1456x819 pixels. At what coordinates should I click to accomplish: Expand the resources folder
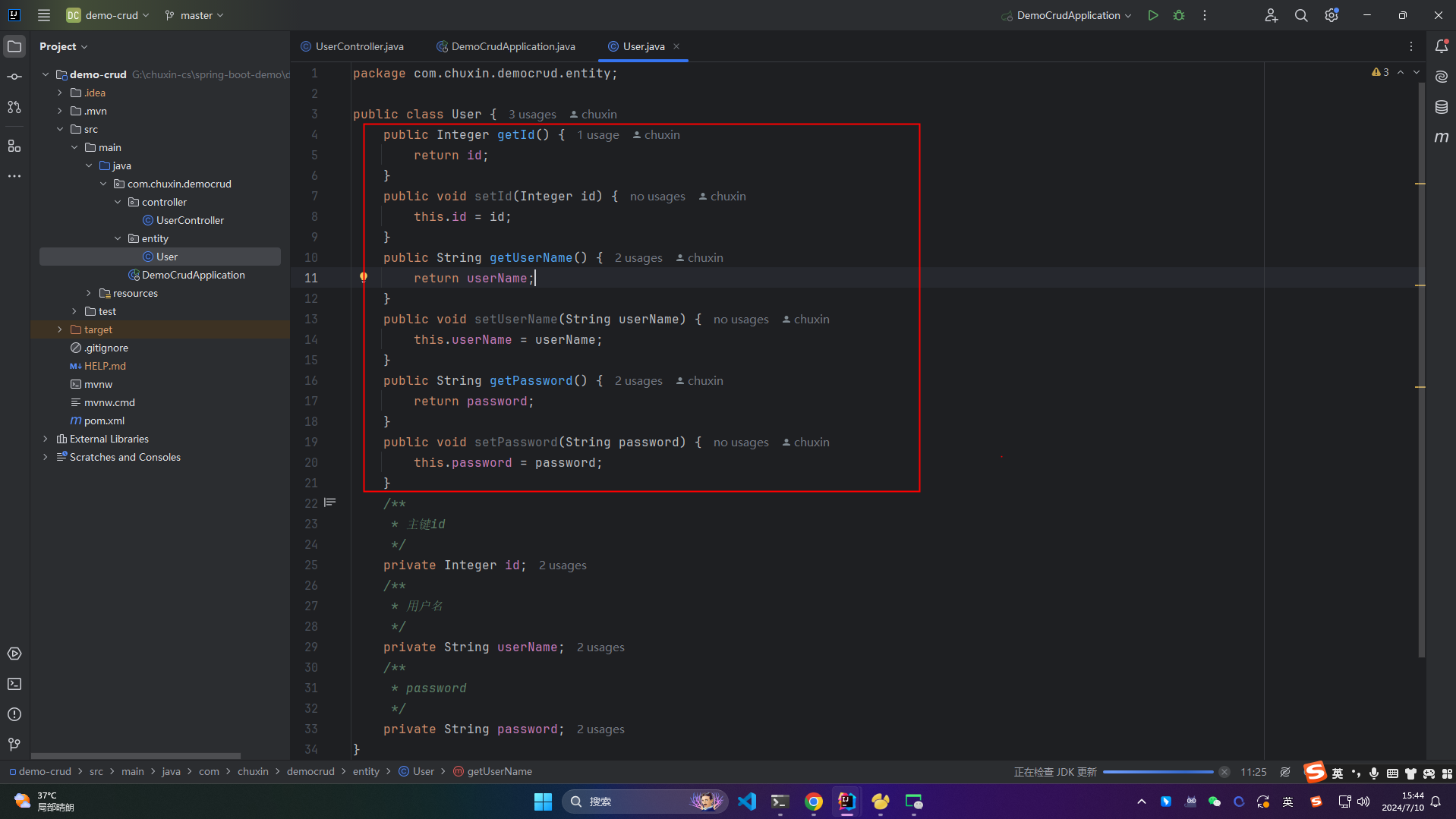(x=89, y=293)
